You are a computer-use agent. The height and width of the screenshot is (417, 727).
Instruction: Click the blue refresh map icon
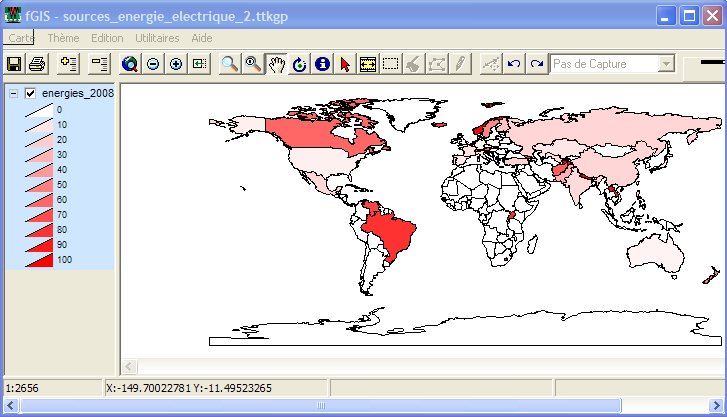pos(299,64)
